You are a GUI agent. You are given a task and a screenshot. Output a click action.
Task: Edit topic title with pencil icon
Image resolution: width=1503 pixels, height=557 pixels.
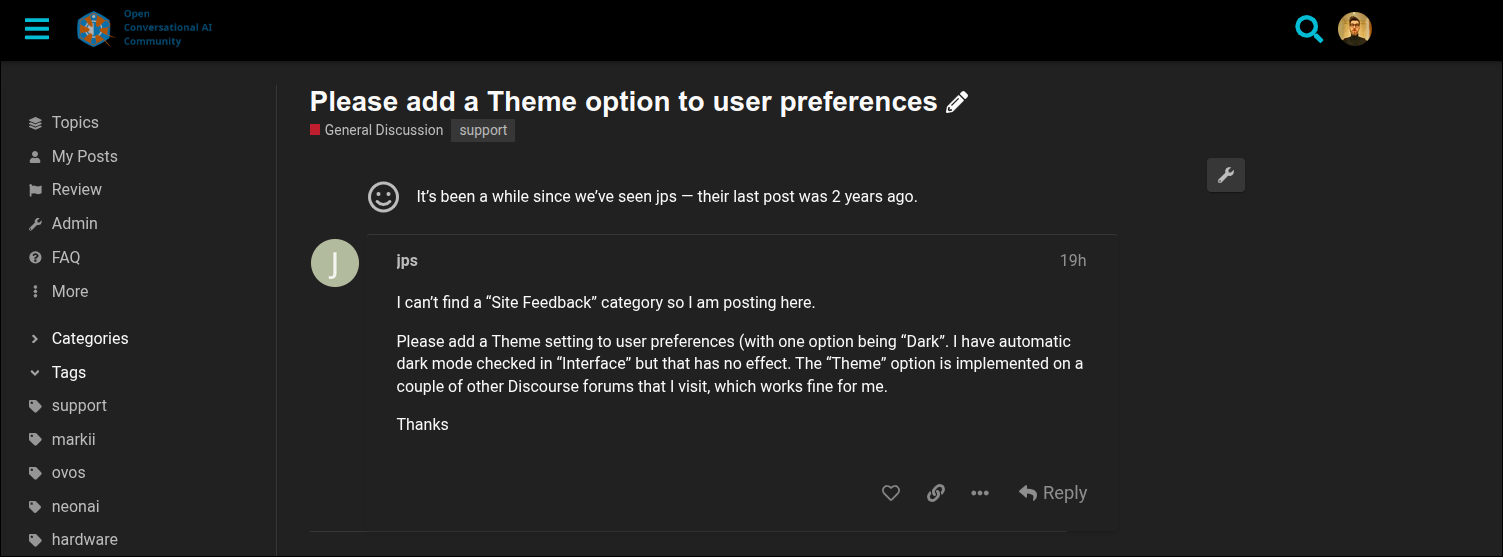(x=957, y=102)
